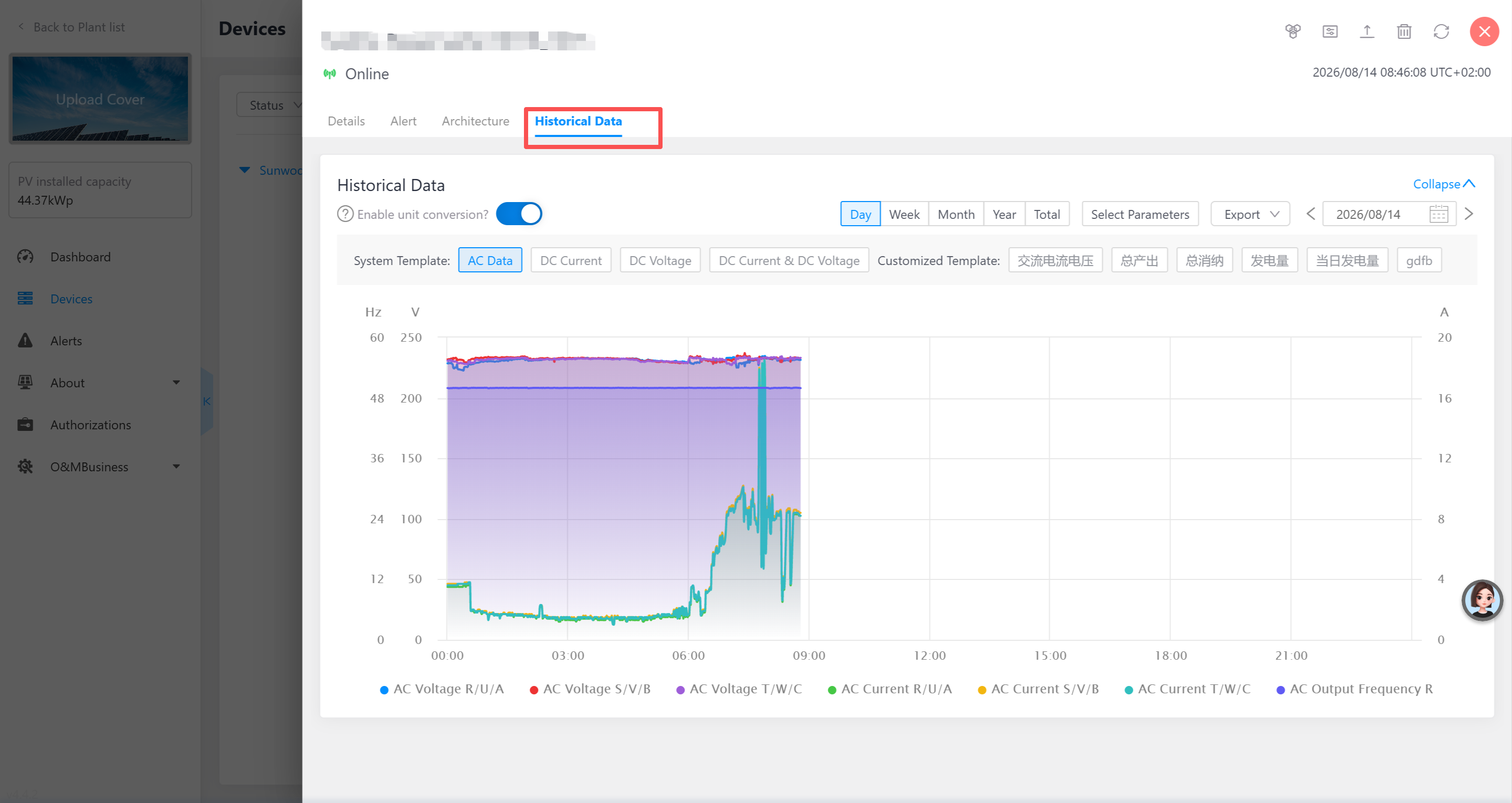Viewport: 1512px width, 803px height.
Task: Select the Total time range
Action: click(x=1047, y=214)
